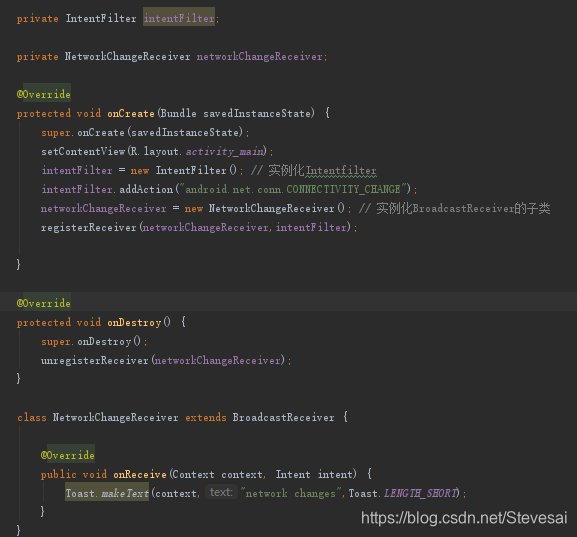Viewport: 577px width, 537px height.
Task: Click the "network changes" string literal
Action: click(291, 493)
